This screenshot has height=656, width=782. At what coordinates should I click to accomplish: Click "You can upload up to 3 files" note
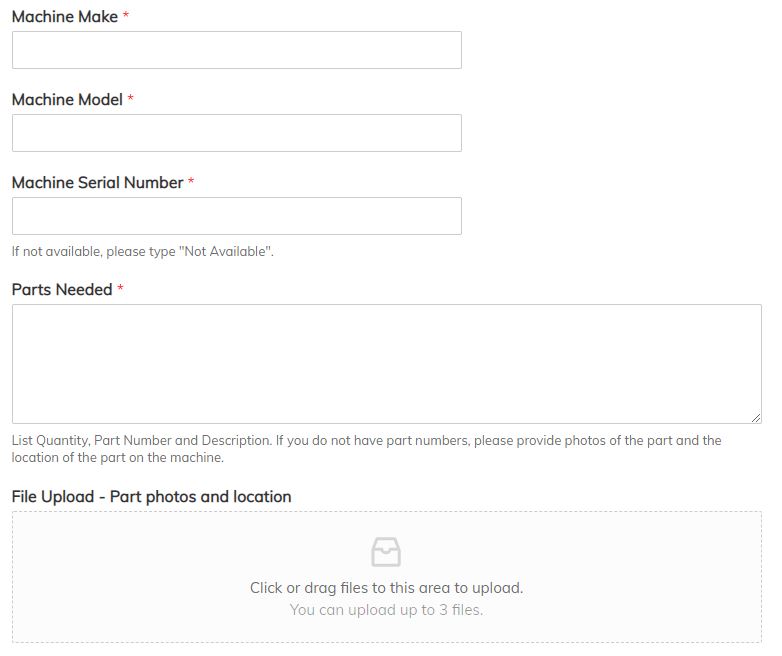(386, 610)
